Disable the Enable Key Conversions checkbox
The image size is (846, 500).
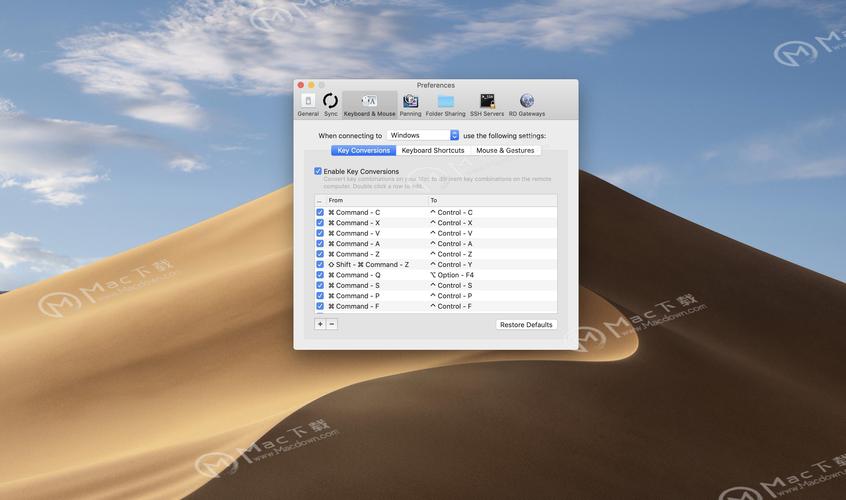coord(318,171)
